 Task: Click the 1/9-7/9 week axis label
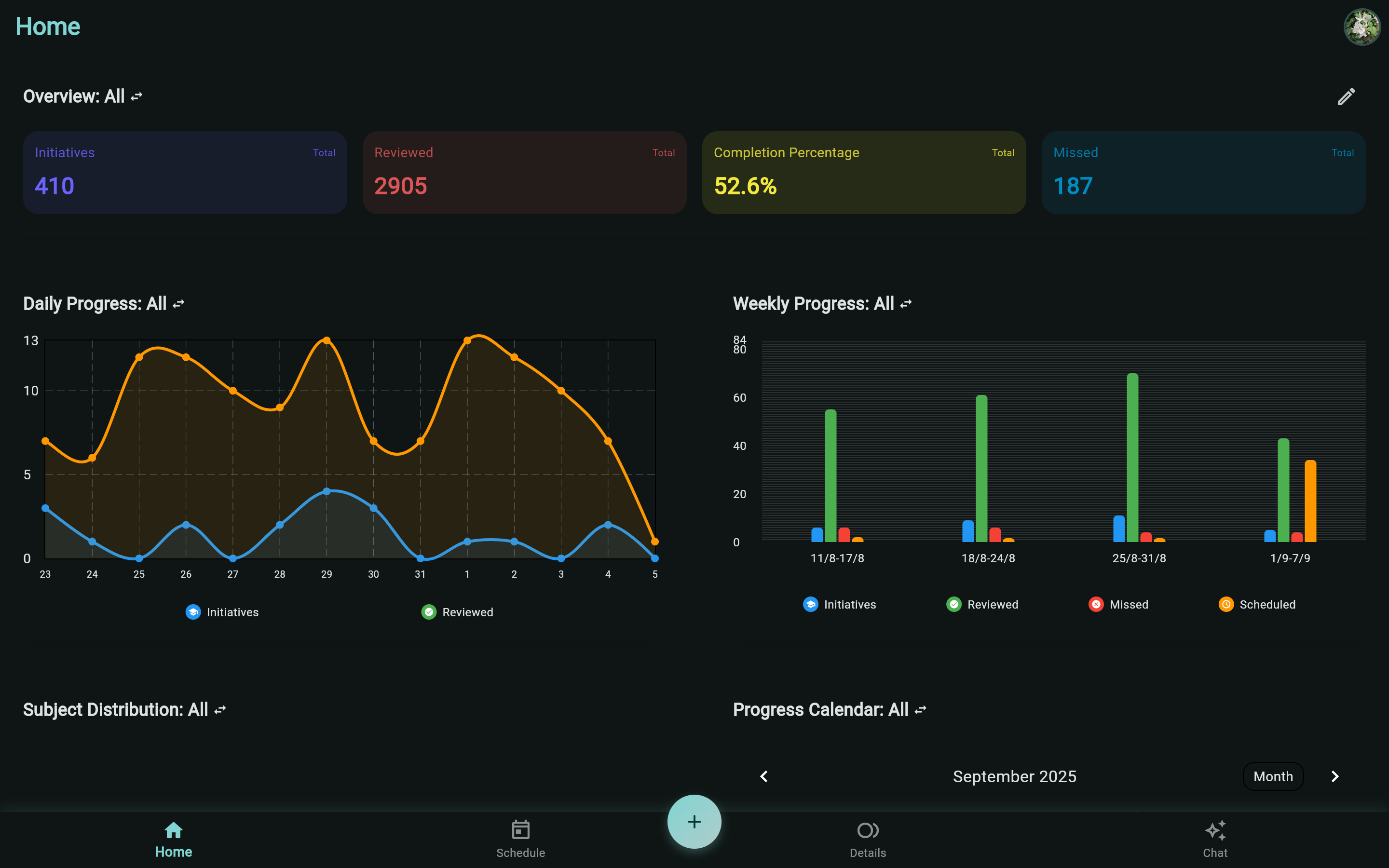[x=1290, y=558]
